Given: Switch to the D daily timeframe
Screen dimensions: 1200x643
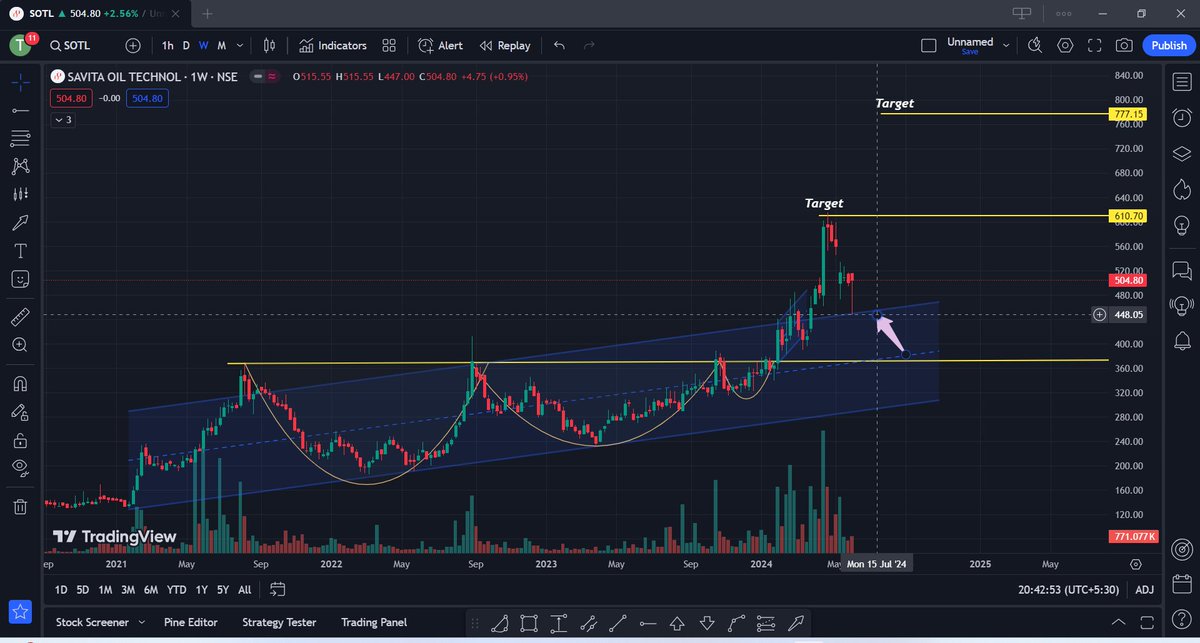Looking at the screenshot, I should pos(186,45).
